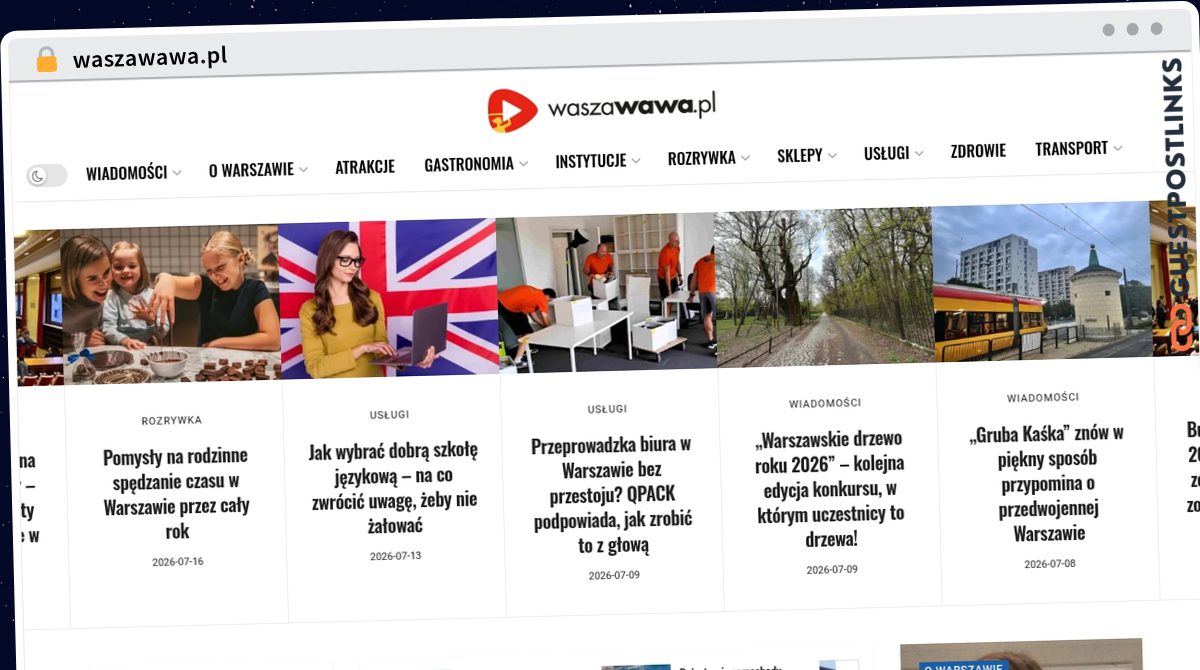Expand the ROZRYWKA dropdown chevron
Image resolution: width=1200 pixels, height=670 pixels.
pos(744,158)
